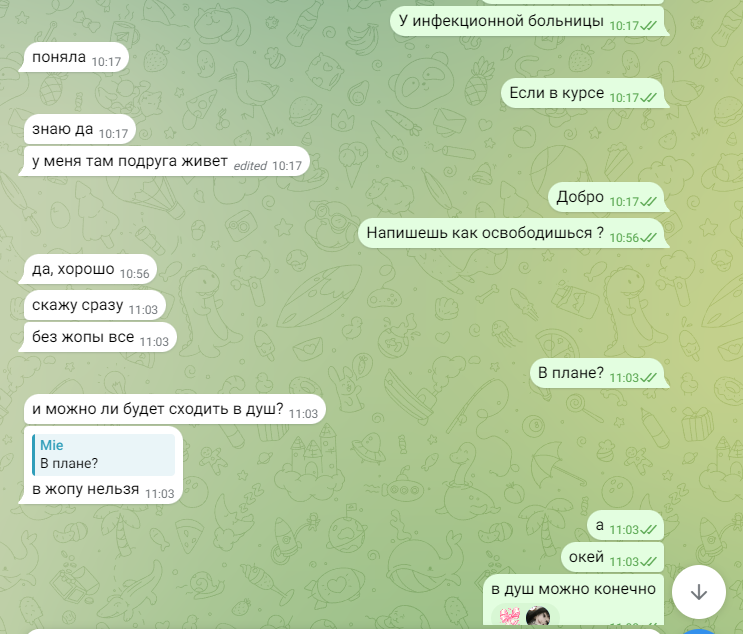Image resolution: width=743 pixels, height=634 pixels.
Task: Focus the message input field at the bottom
Action: pos(344,632)
